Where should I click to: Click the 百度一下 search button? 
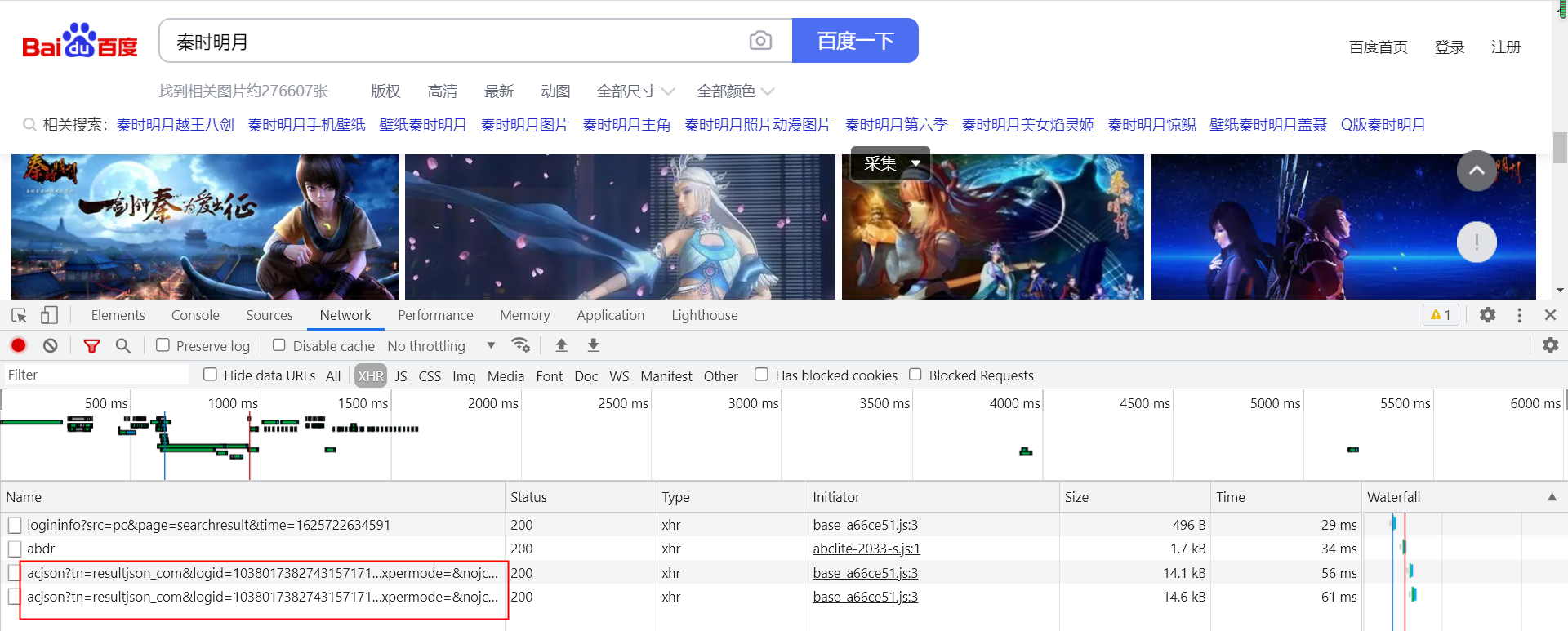tap(855, 41)
